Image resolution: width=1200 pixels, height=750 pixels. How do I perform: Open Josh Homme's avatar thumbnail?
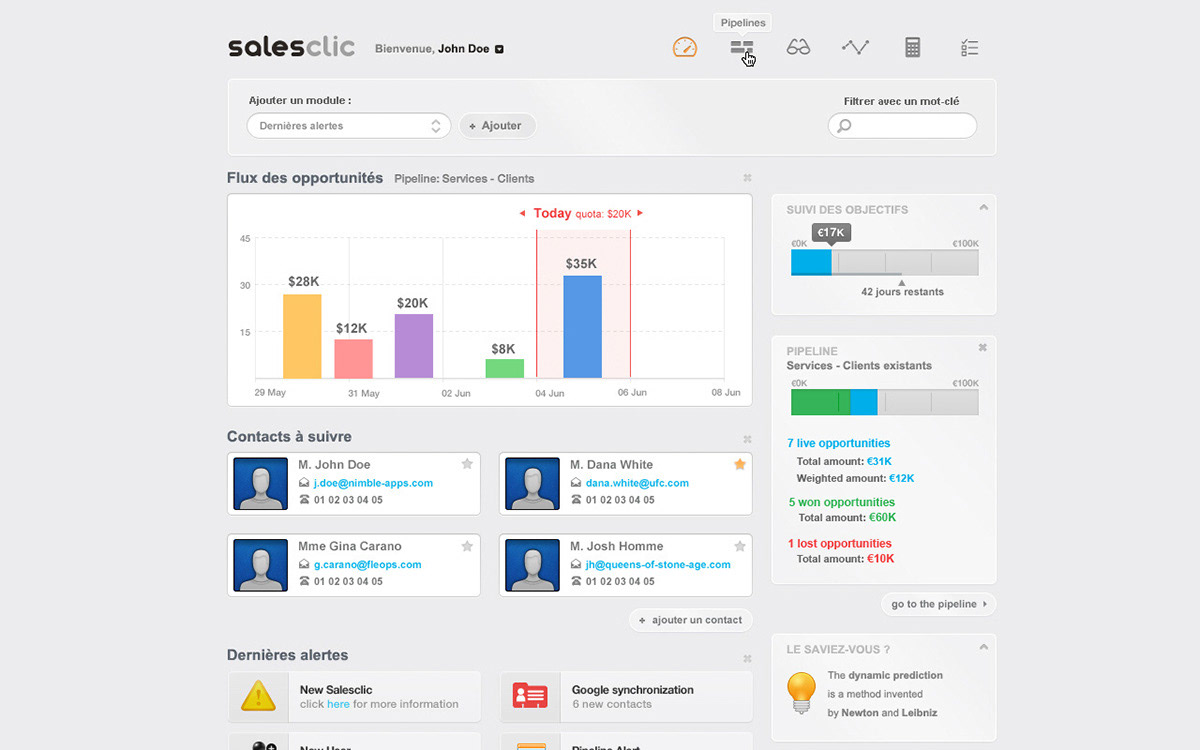[x=533, y=565]
